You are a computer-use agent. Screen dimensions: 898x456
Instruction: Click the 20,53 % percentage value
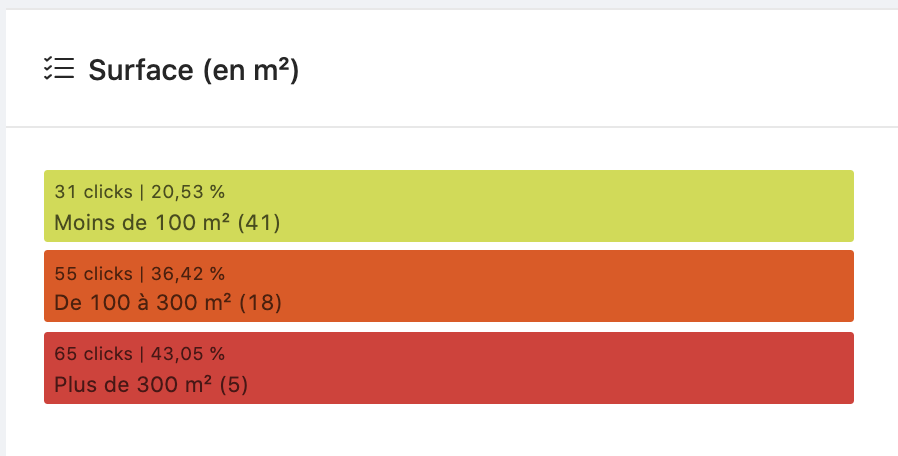click(x=187, y=191)
